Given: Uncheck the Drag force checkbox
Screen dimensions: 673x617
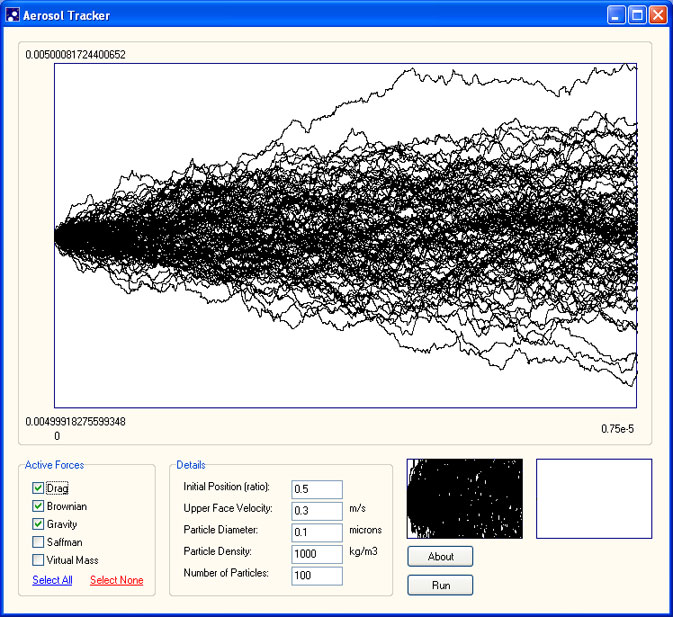Looking at the screenshot, I should [x=38, y=488].
